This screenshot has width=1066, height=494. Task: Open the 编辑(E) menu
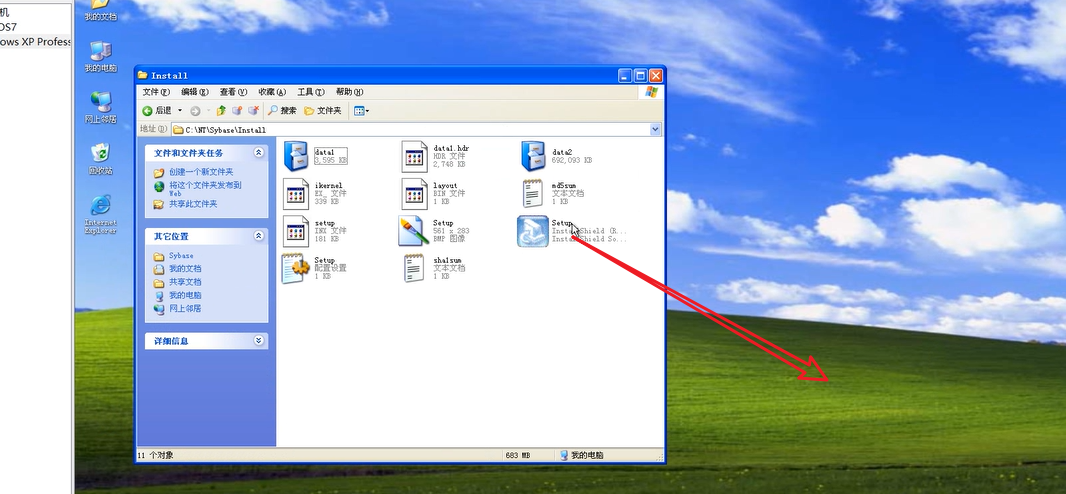coord(194,92)
